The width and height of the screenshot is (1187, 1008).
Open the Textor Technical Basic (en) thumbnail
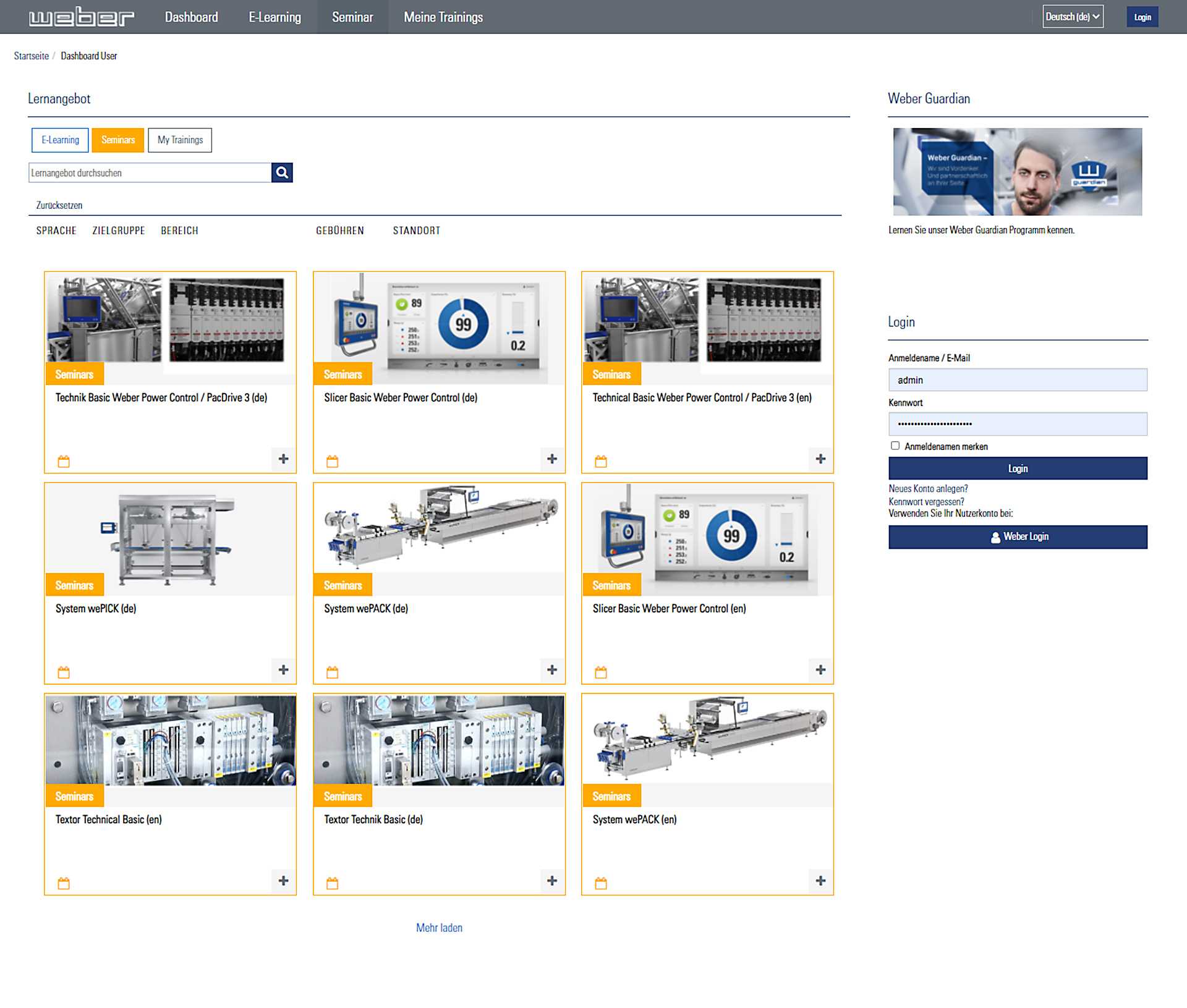point(171,740)
